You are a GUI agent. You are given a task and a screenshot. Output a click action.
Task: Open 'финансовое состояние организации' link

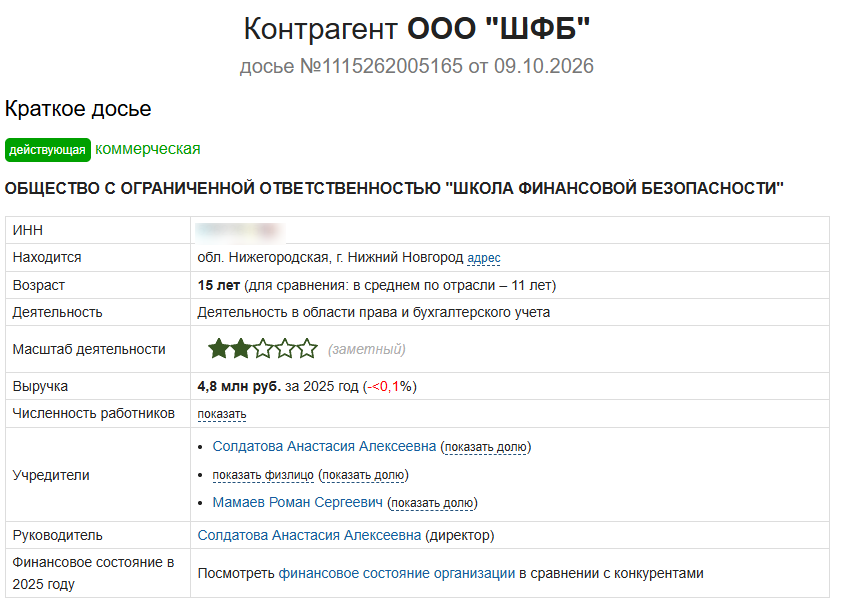click(397, 574)
